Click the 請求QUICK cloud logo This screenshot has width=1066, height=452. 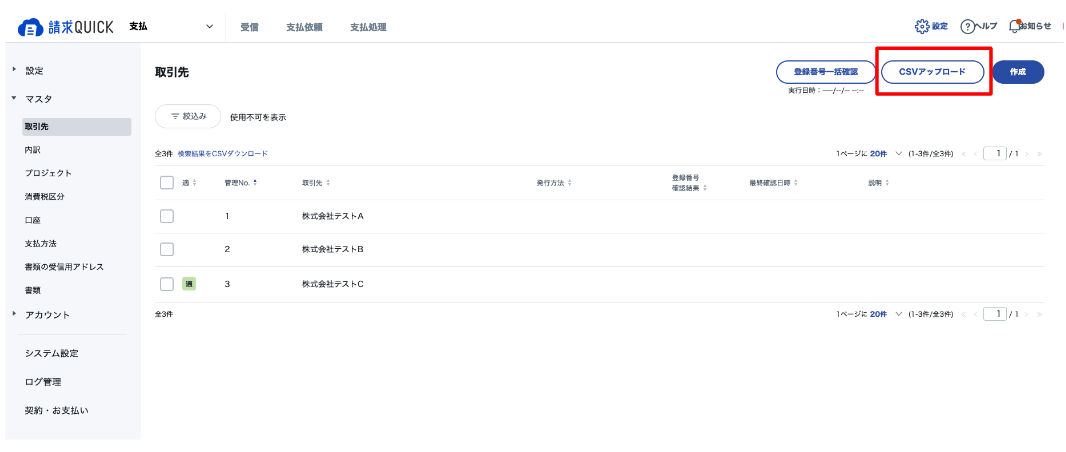(66, 27)
